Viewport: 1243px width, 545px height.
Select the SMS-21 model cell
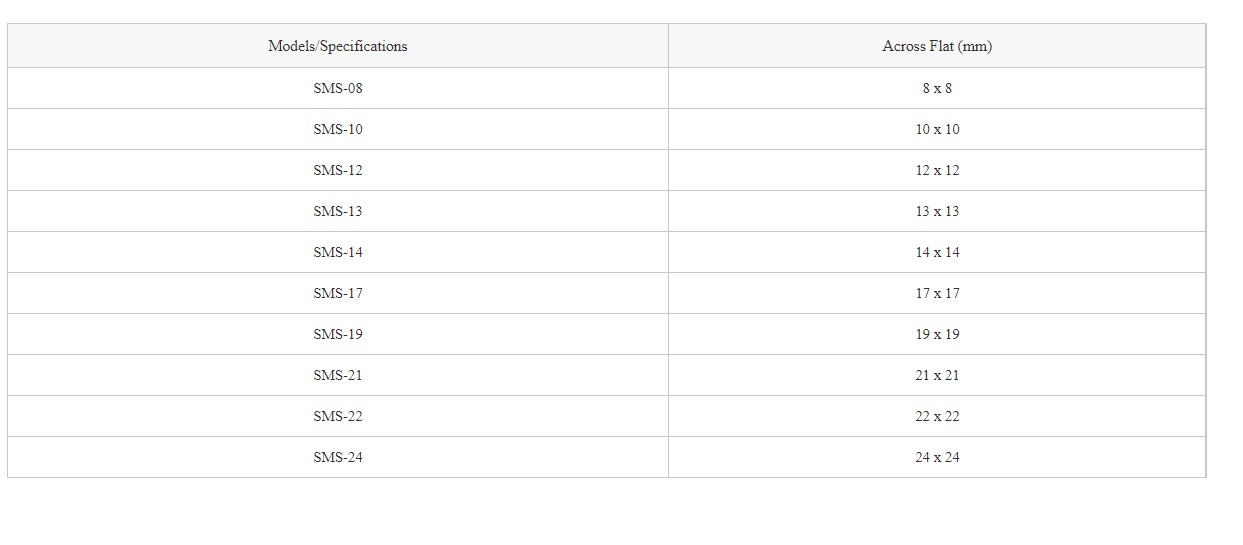pyautogui.click(x=338, y=375)
